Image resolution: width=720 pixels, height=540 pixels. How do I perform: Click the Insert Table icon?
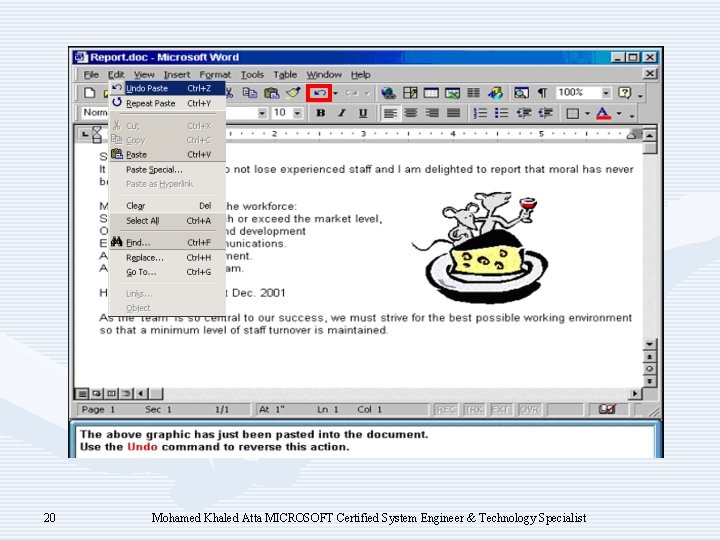[431, 93]
